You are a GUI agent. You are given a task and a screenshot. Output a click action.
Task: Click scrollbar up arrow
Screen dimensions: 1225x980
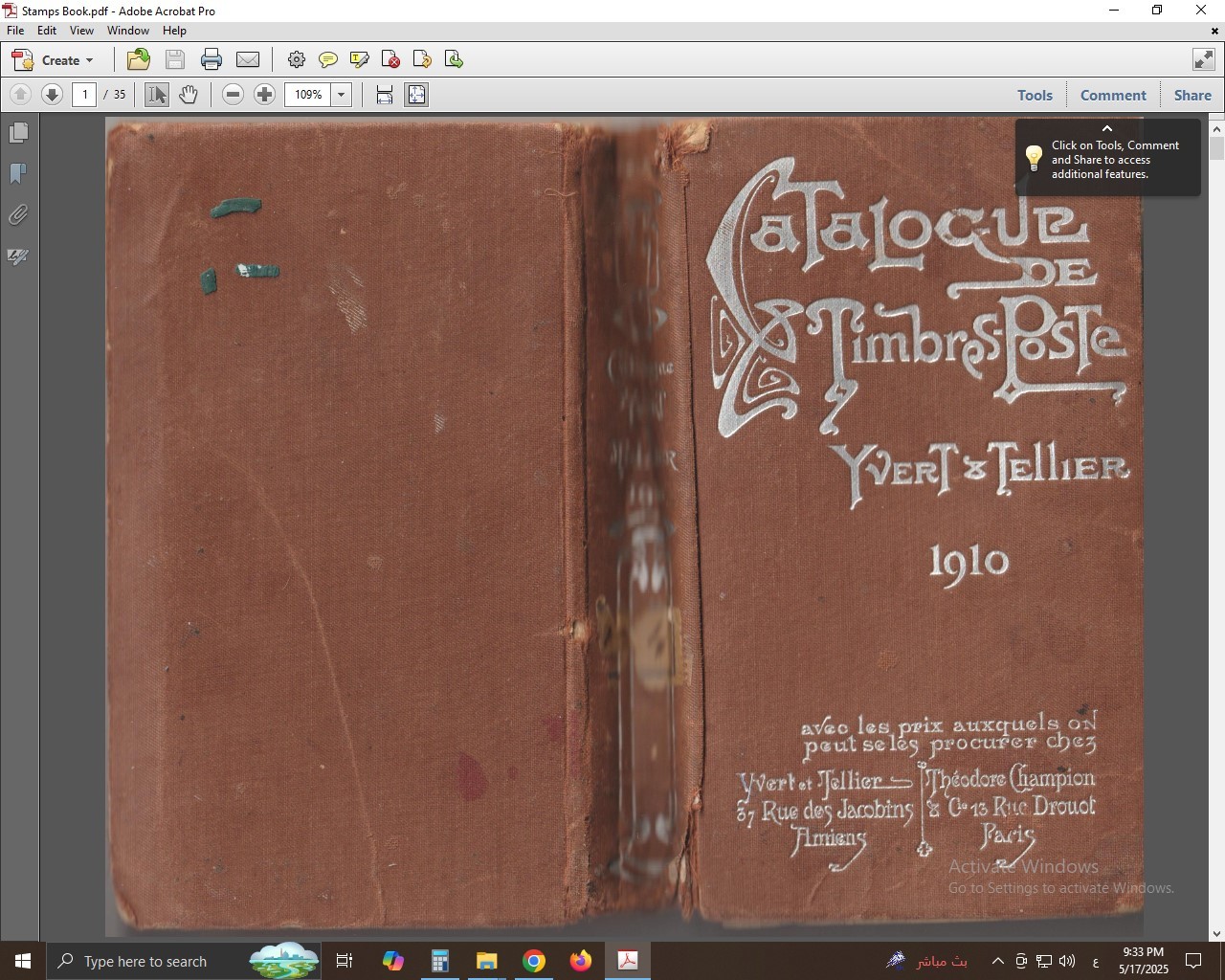[x=1217, y=128]
